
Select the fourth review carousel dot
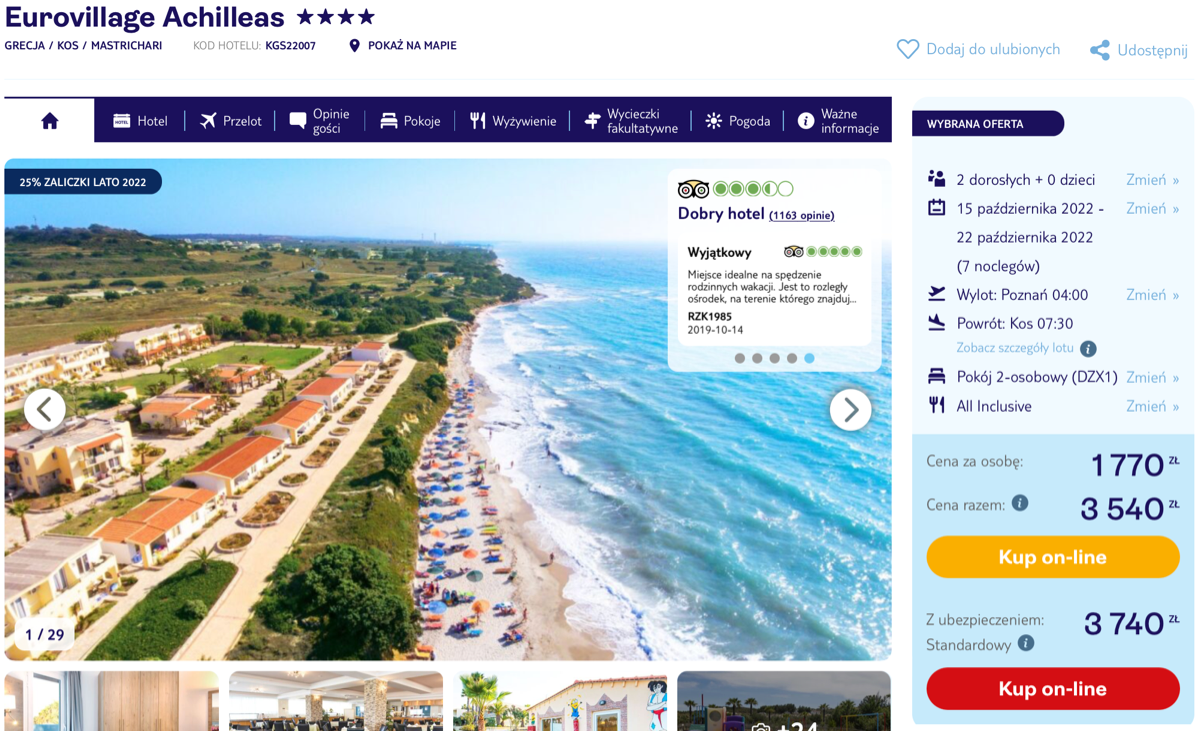click(792, 358)
